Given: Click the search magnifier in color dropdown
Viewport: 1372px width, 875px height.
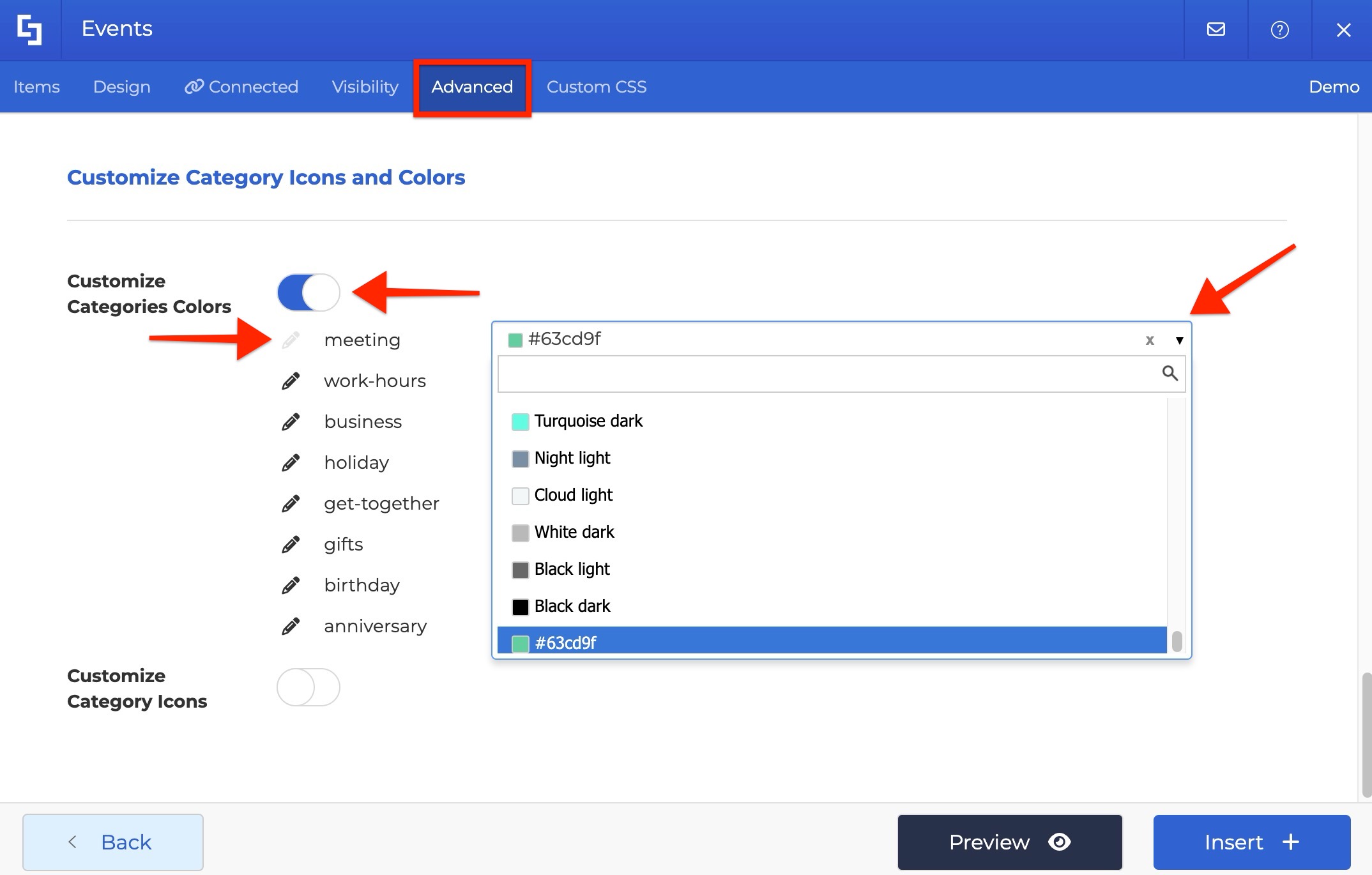Looking at the screenshot, I should click(x=1170, y=373).
